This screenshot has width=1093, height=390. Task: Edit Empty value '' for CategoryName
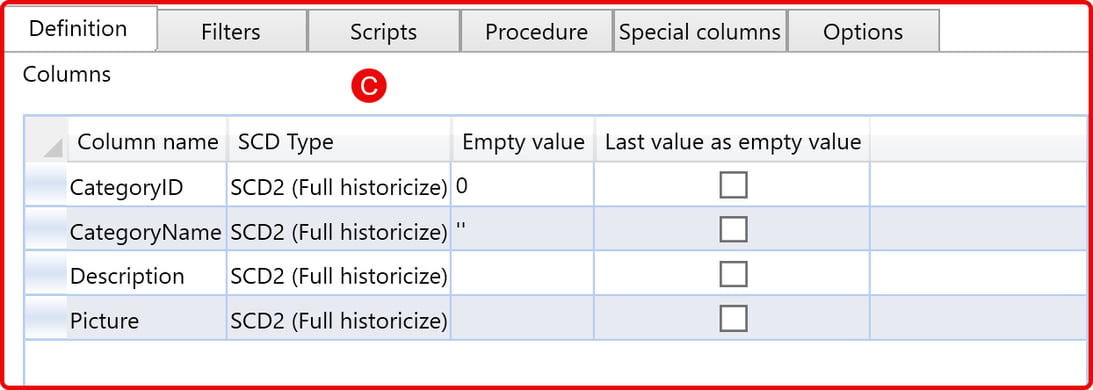(523, 229)
